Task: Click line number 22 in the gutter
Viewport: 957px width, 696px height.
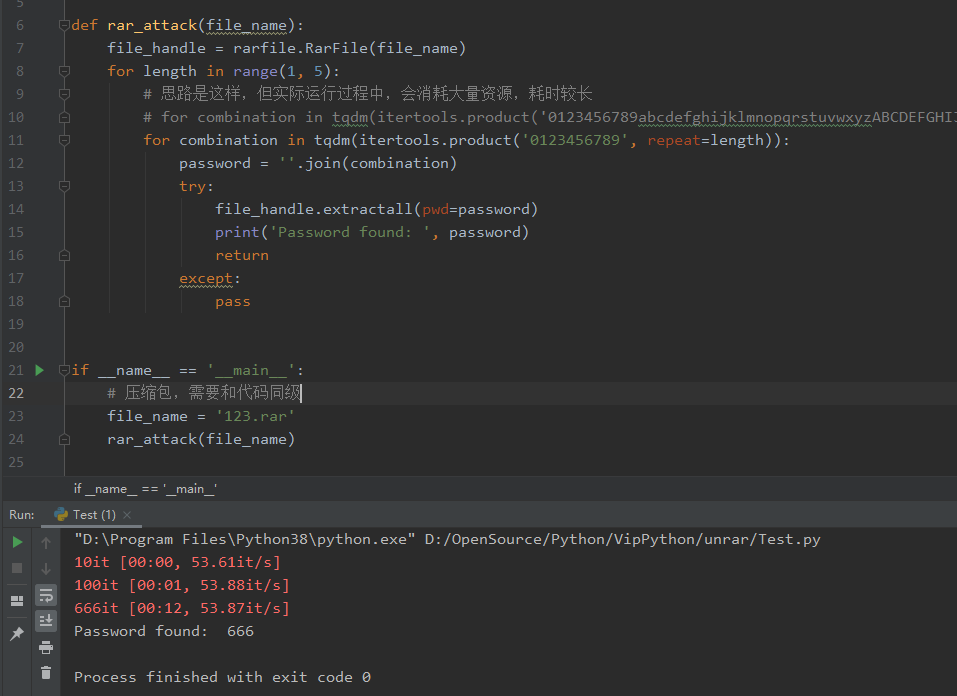Action: pos(18,392)
